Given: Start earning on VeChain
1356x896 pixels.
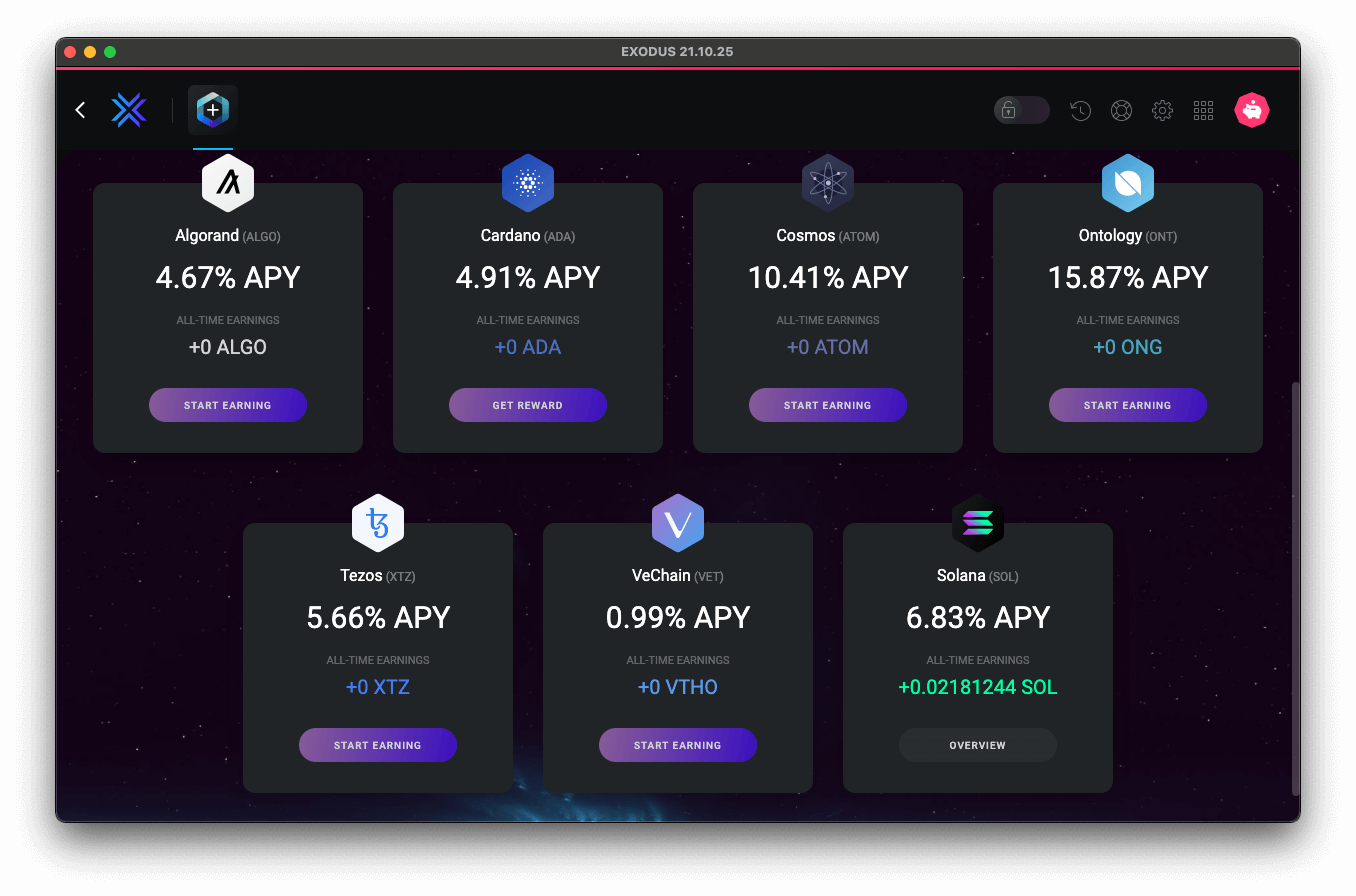Looking at the screenshot, I should [x=678, y=745].
